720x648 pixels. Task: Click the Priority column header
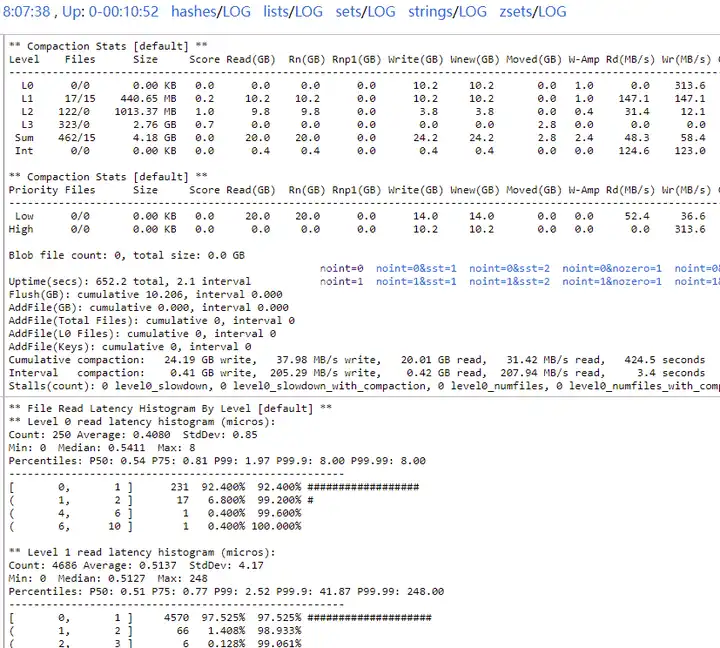33,190
